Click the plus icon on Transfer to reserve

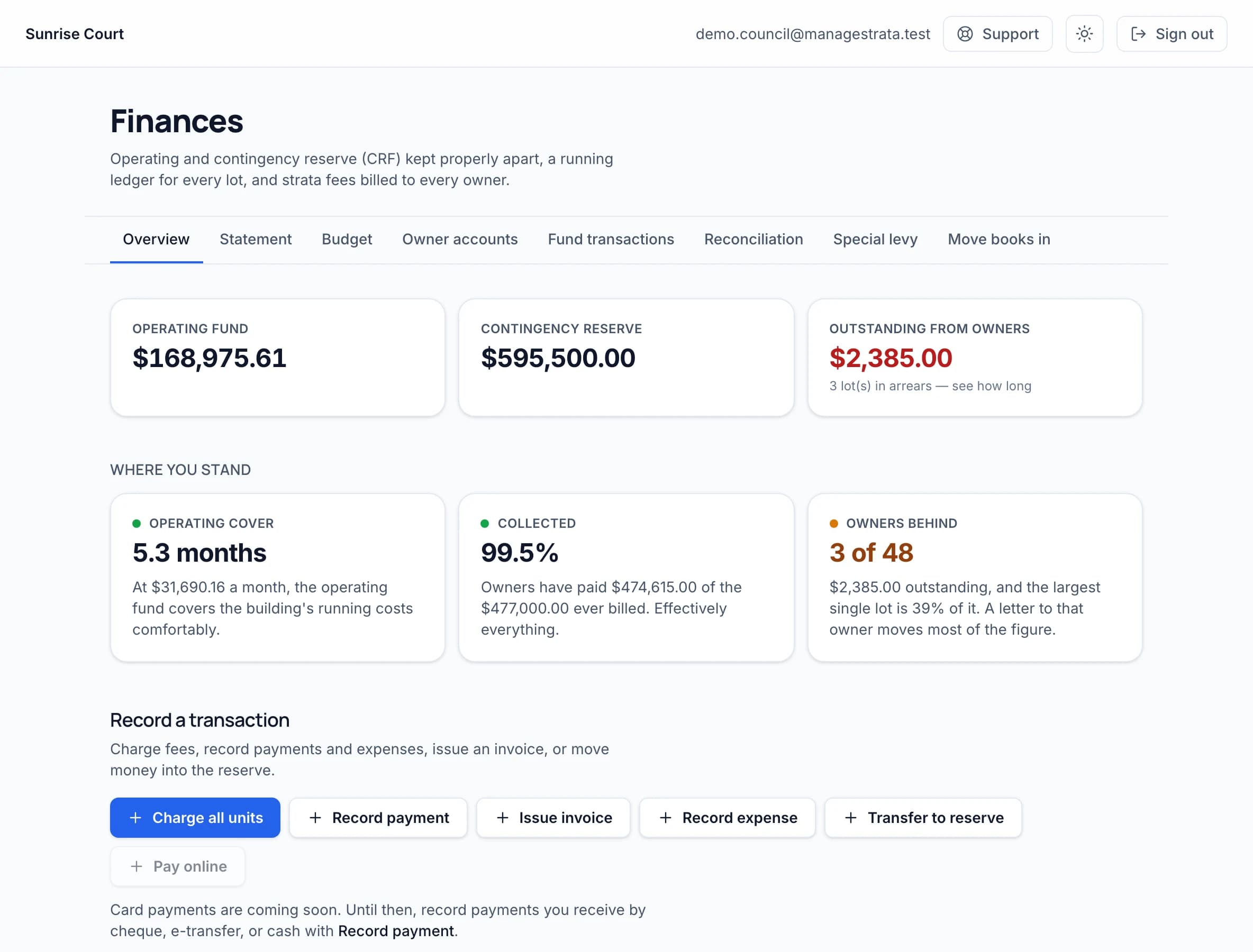pyautogui.click(x=850, y=818)
